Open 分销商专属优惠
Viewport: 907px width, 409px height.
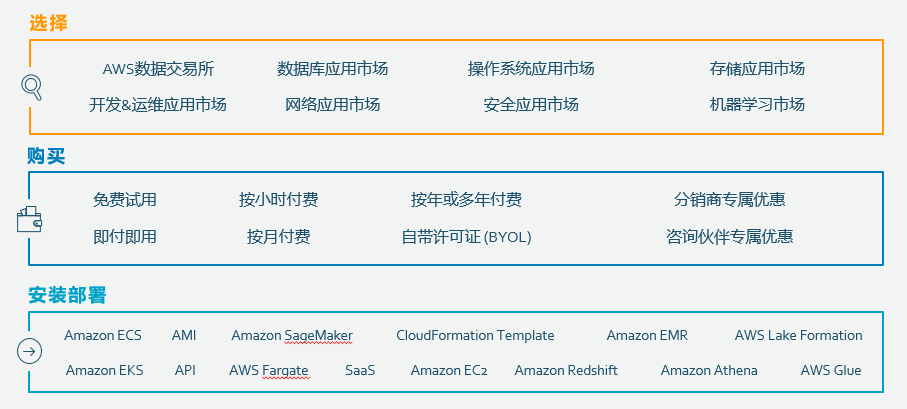tap(729, 200)
